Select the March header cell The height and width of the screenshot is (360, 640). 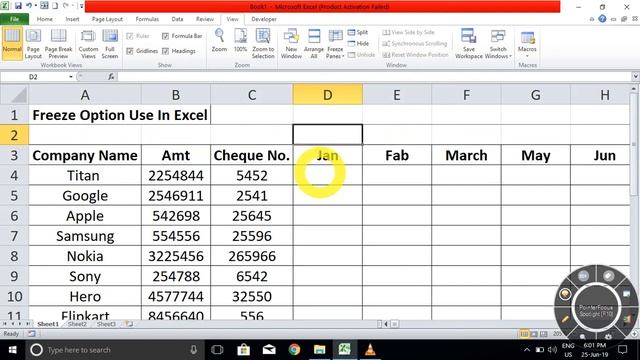[466, 155]
